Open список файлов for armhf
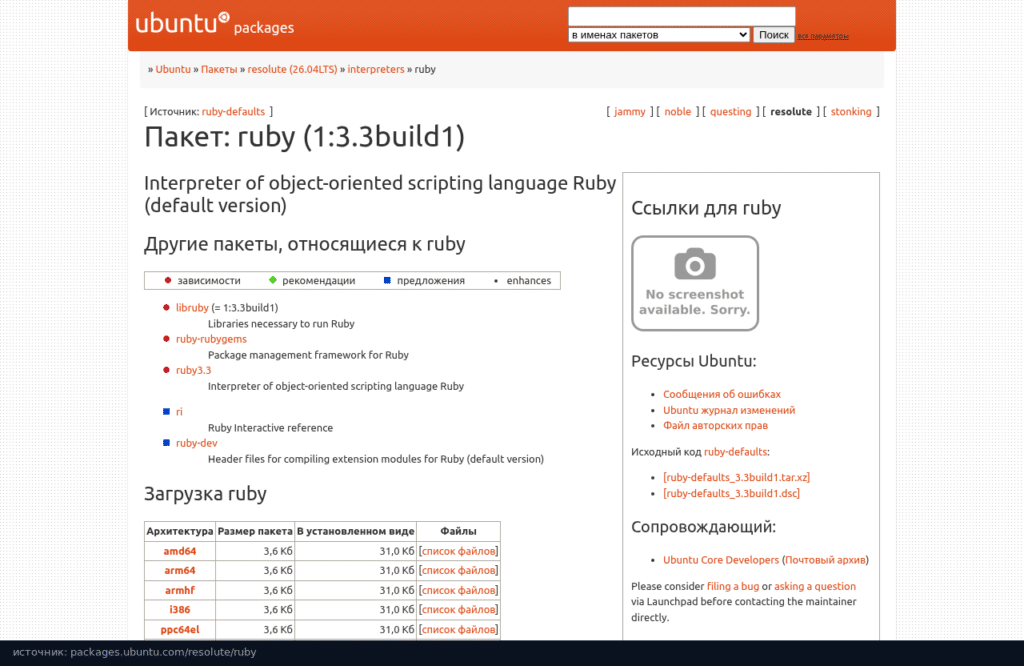1024x666 pixels. (458, 590)
